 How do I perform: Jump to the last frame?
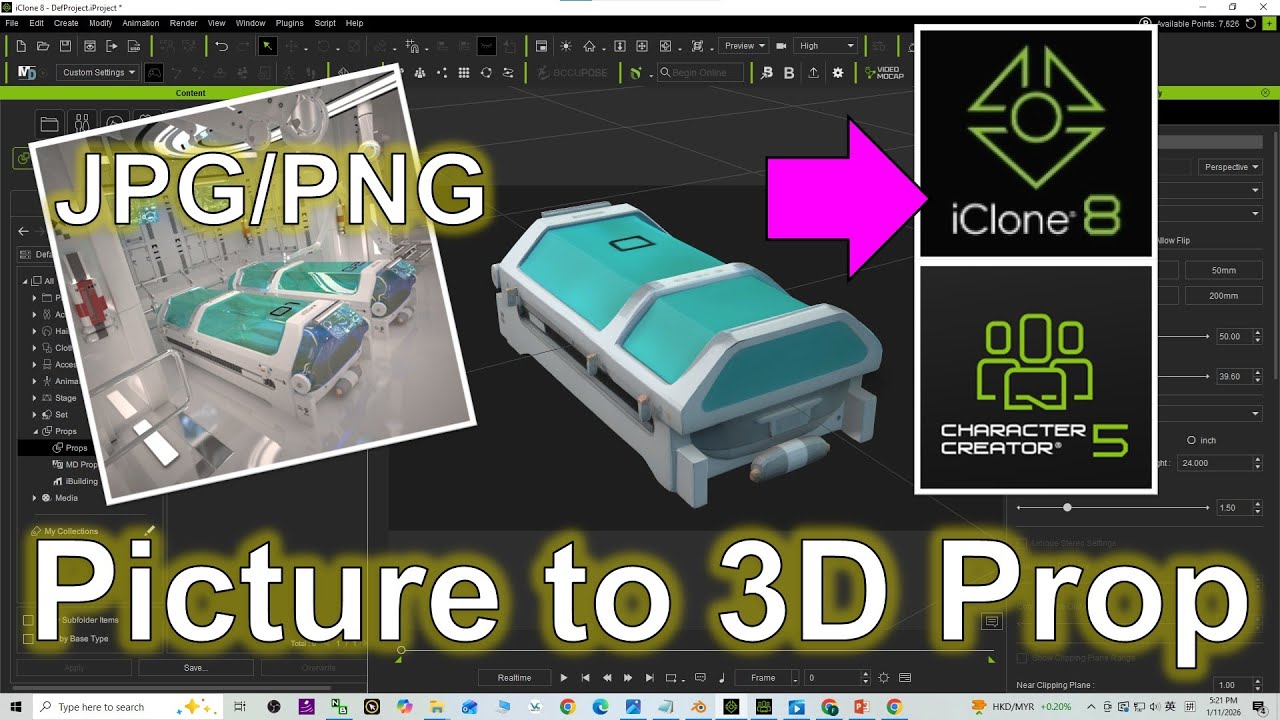[650, 677]
